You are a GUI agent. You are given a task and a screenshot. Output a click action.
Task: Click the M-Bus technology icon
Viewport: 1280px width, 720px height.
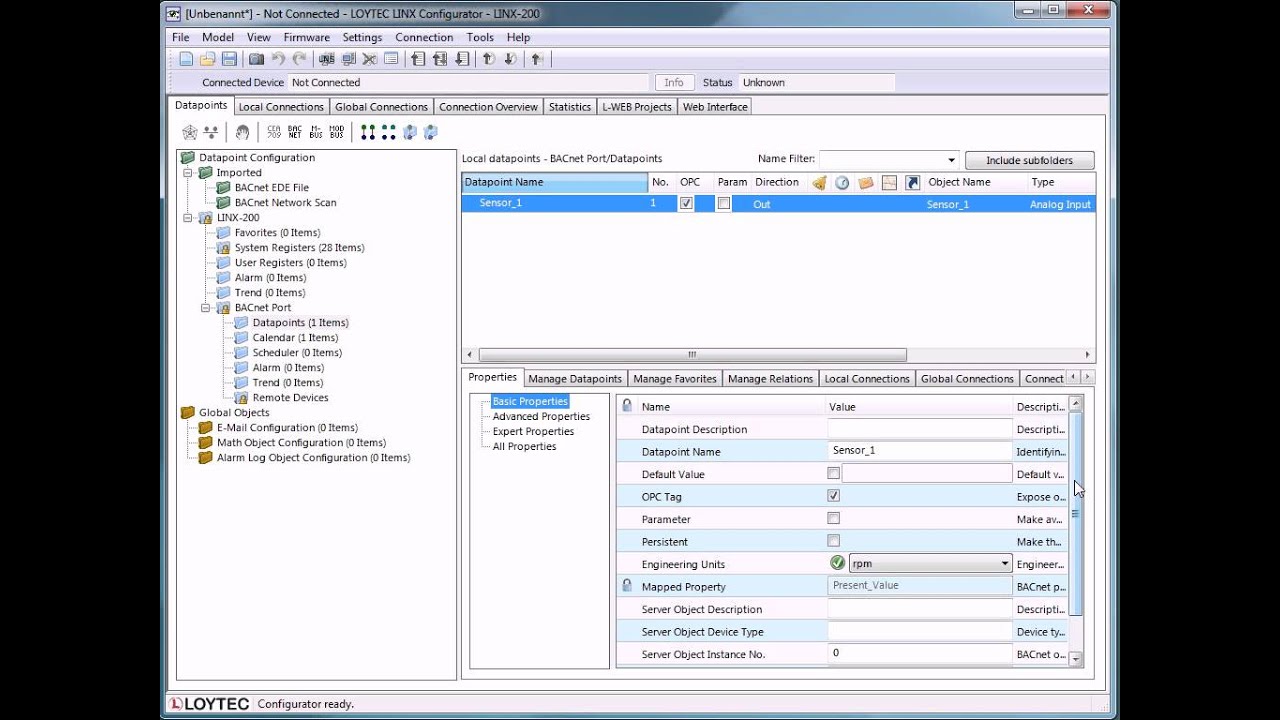(316, 132)
